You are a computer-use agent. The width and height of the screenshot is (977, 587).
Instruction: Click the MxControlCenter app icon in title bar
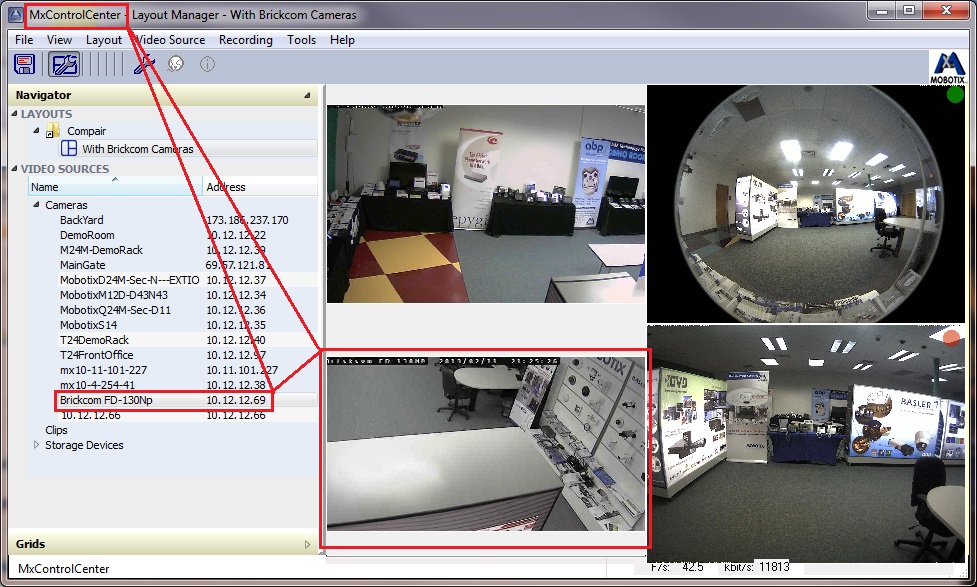coord(16,14)
